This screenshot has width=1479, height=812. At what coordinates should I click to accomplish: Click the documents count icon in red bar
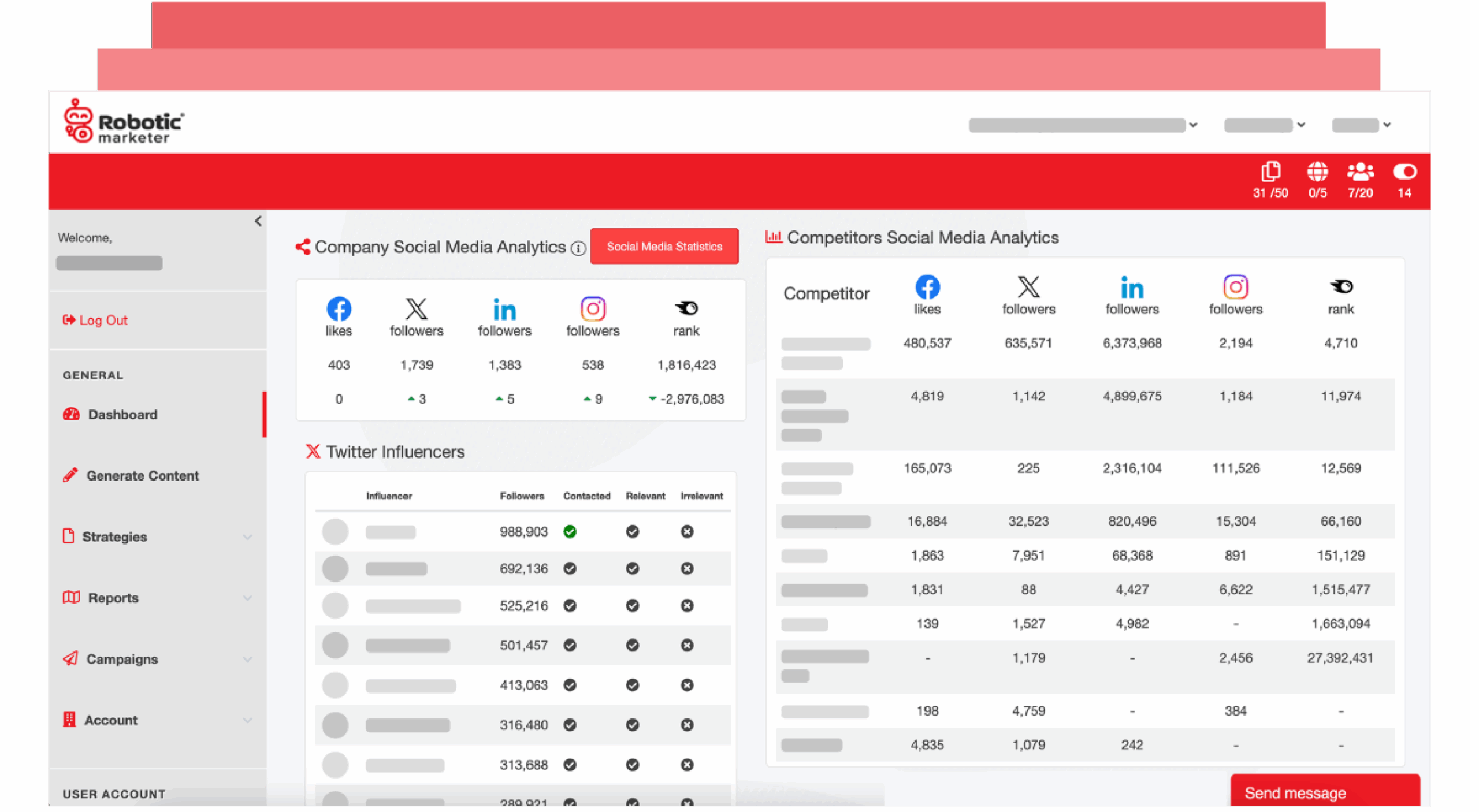[x=1270, y=172]
